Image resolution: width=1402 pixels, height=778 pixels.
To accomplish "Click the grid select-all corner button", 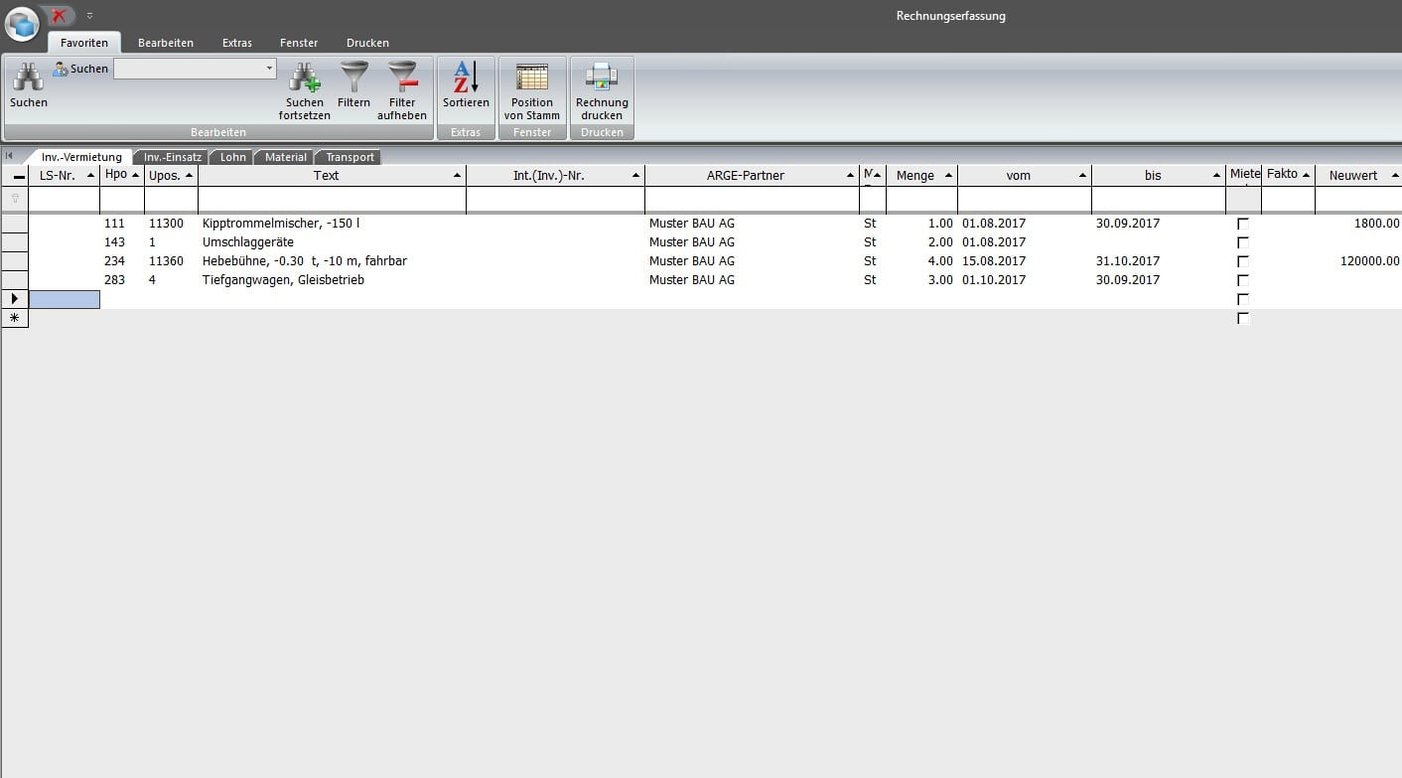I will click(15, 176).
